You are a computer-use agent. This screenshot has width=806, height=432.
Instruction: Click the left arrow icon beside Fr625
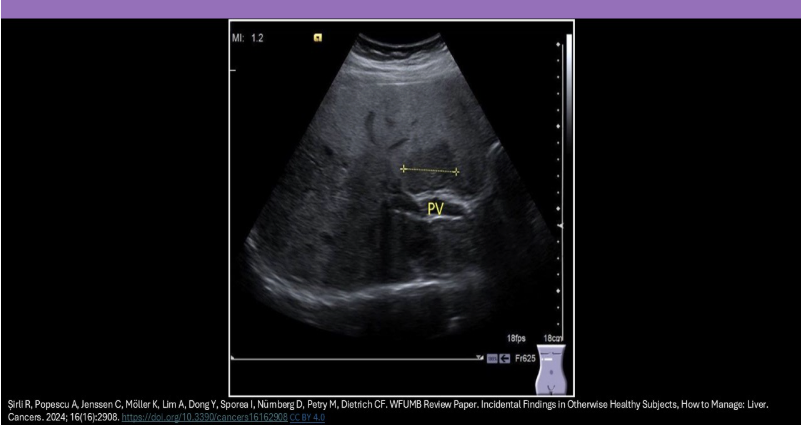pyautogui.click(x=505, y=358)
